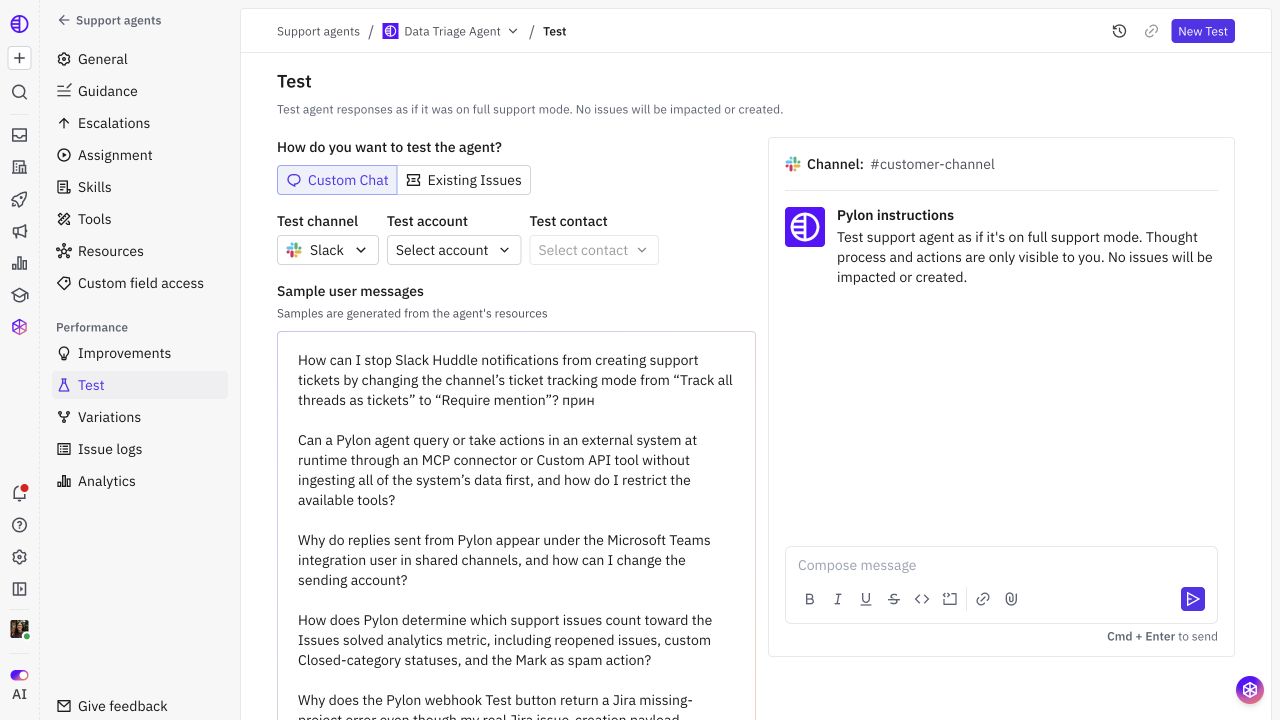This screenshot has height=720, width=1280.
Task: Open the Slack test channel dropdown
Action: click(328, 250)
